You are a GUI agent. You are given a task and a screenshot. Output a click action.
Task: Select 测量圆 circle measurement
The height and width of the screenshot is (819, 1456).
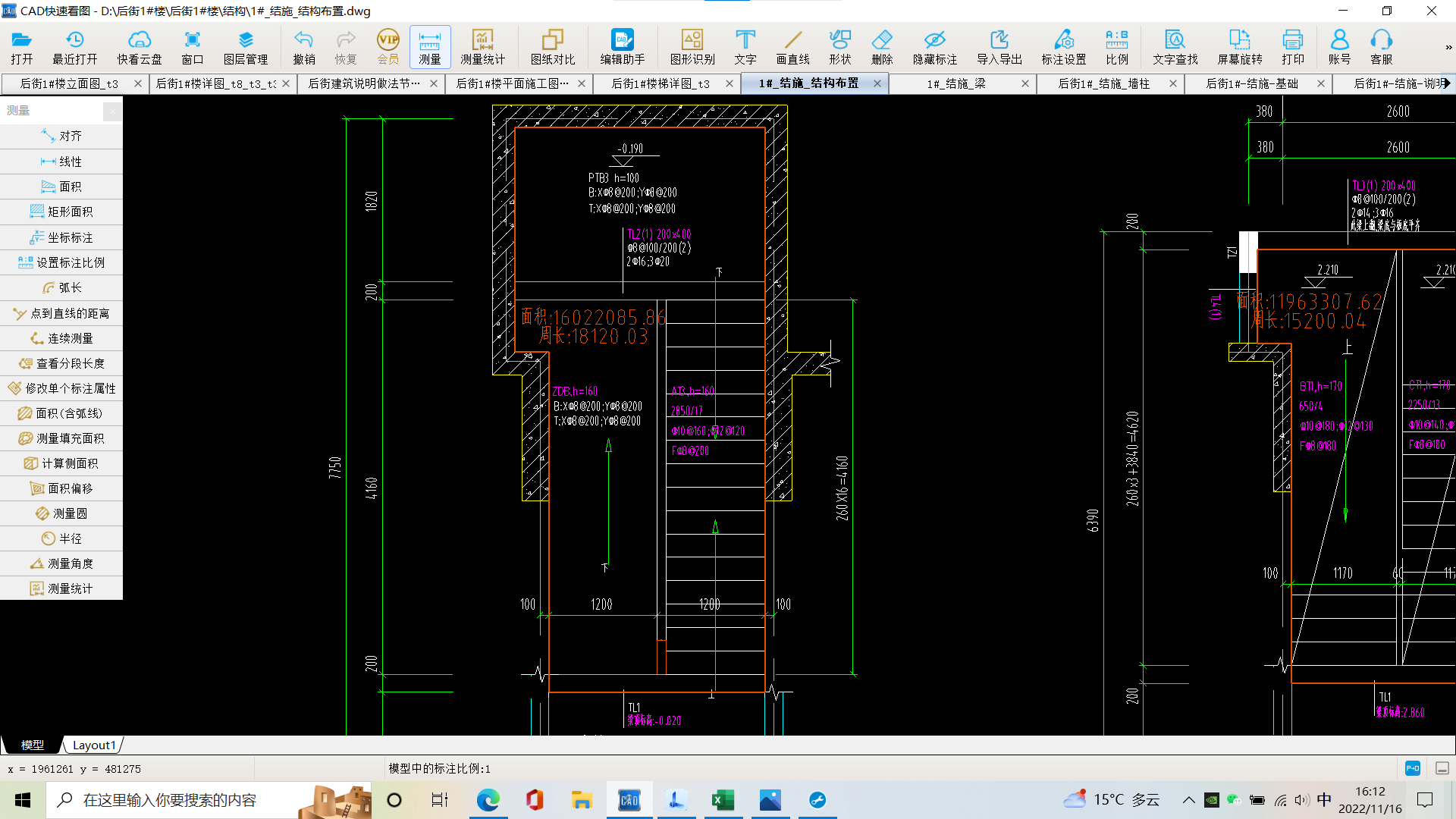coord(61,513)
